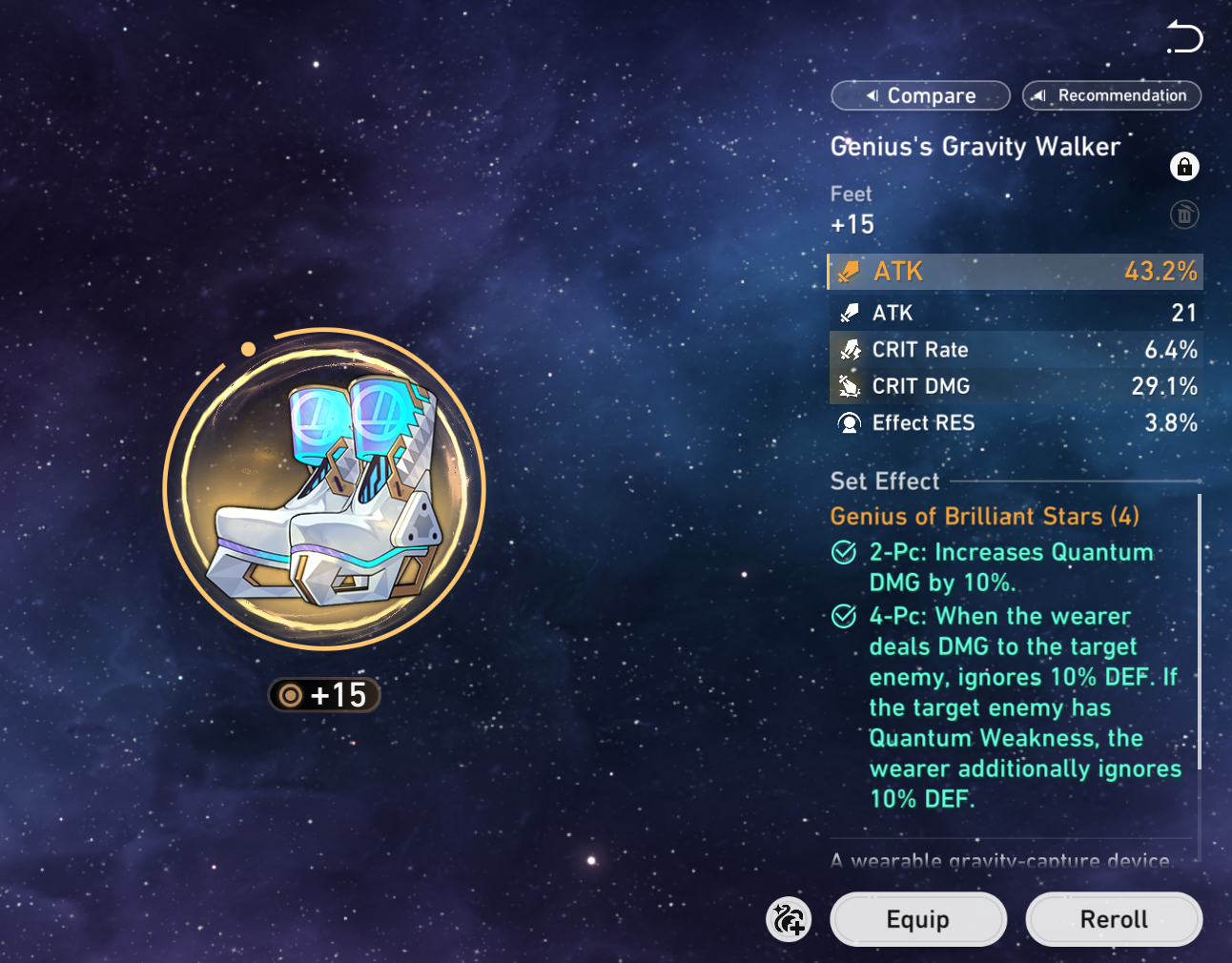Click the back arrow icon
The image size is (1232, 963).
pyautogui.click(x=1184, y=37)
